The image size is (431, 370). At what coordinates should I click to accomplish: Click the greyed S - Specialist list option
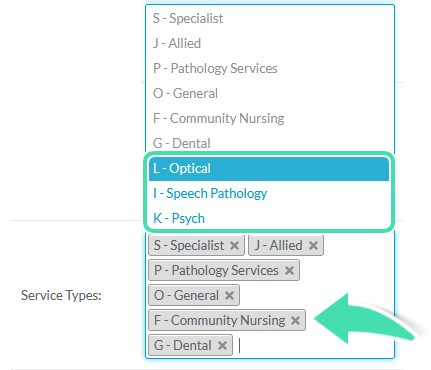[270, 18]
